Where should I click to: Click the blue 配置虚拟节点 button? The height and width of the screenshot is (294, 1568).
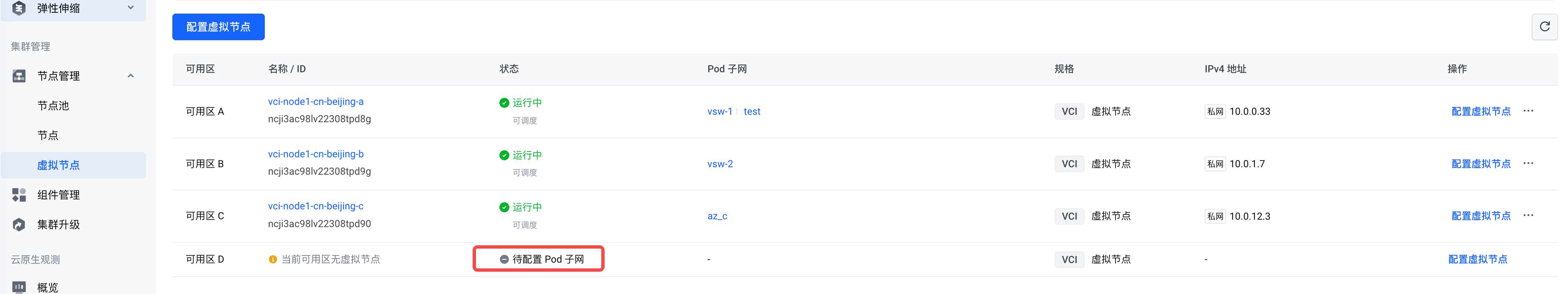coord(218,27)
